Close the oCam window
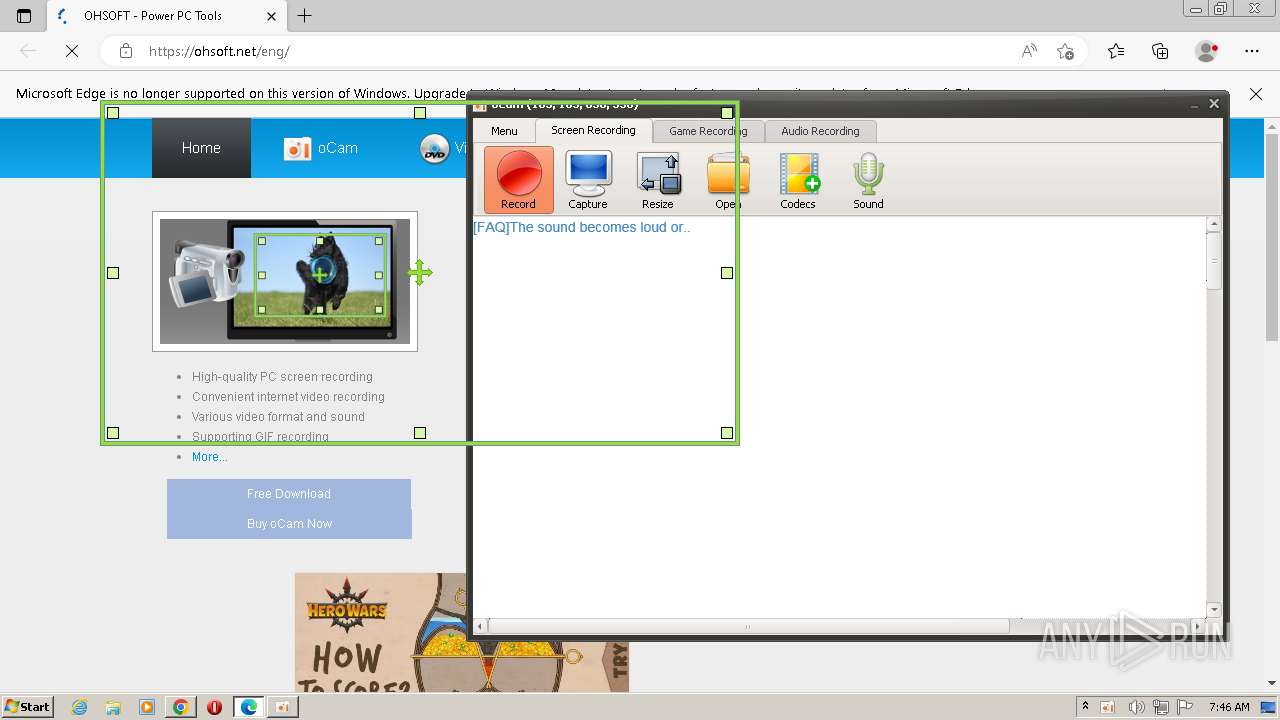This screenshot has height=720, width=1280. 1214,104
